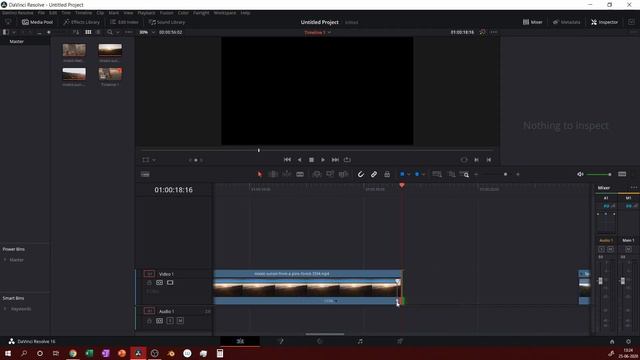Click the media pool search magnifier
Screen dimensions: 640x360
coord(109,32)
